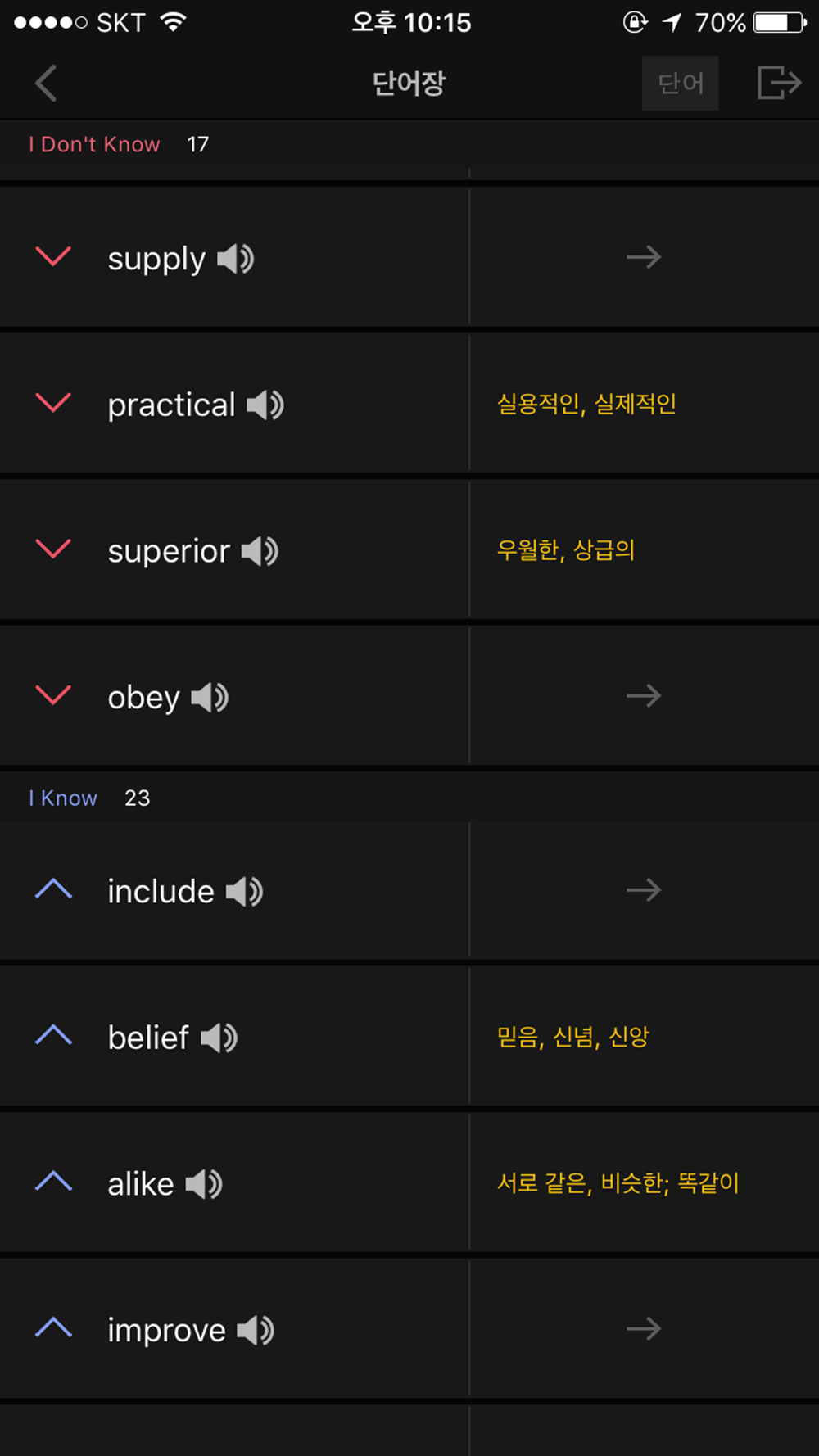Reveal the meaning of include via arrow

[x=644, y=890]
